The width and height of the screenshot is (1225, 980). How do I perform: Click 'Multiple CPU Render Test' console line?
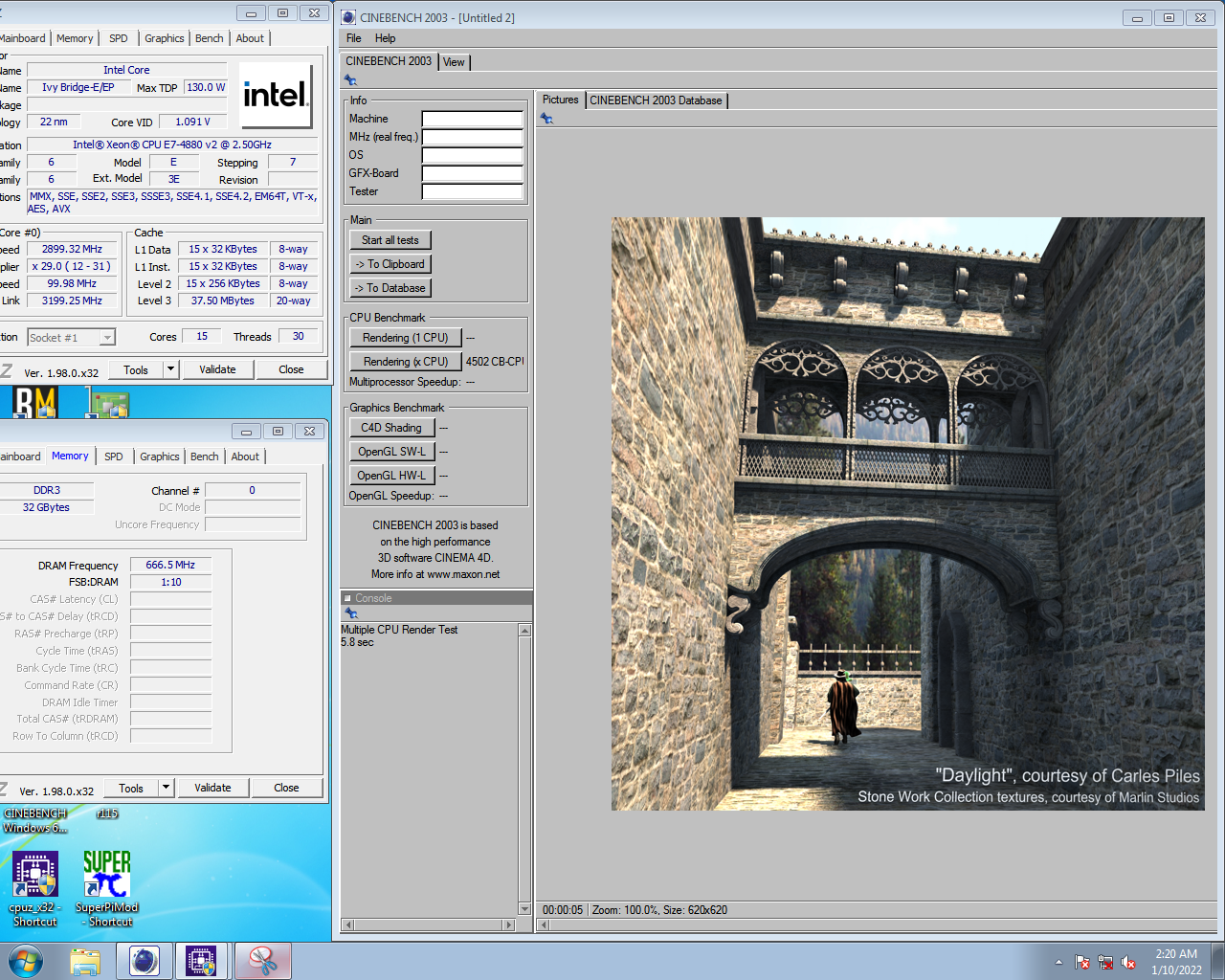(x=399, y=630)
